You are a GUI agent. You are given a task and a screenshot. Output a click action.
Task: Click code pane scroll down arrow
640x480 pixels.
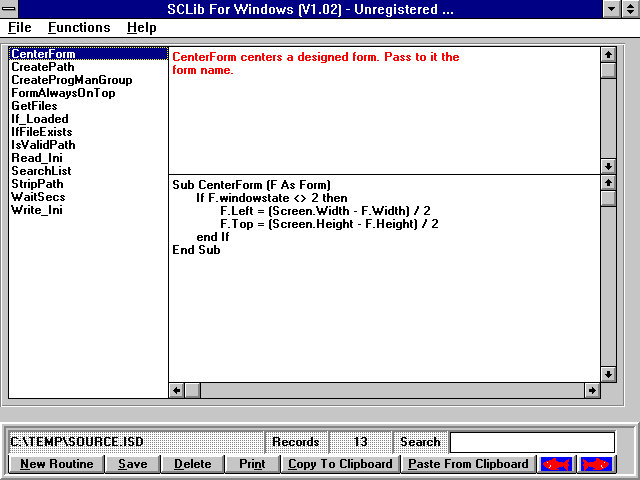pos(608,374)
